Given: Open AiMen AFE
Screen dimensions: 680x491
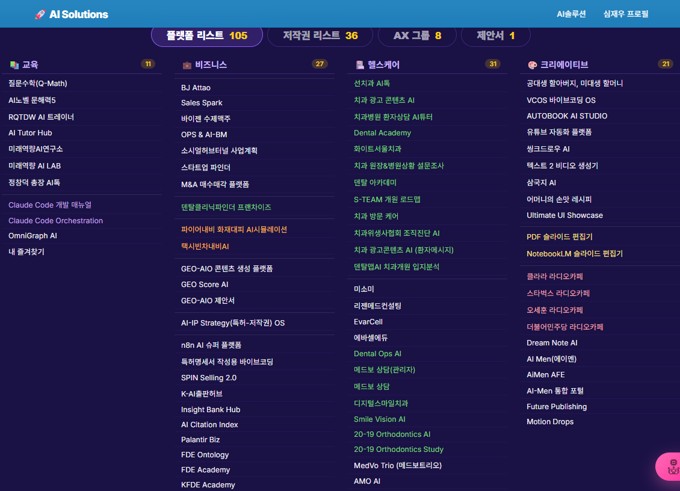Looking at the screenshot, I should tap(546, 375).
